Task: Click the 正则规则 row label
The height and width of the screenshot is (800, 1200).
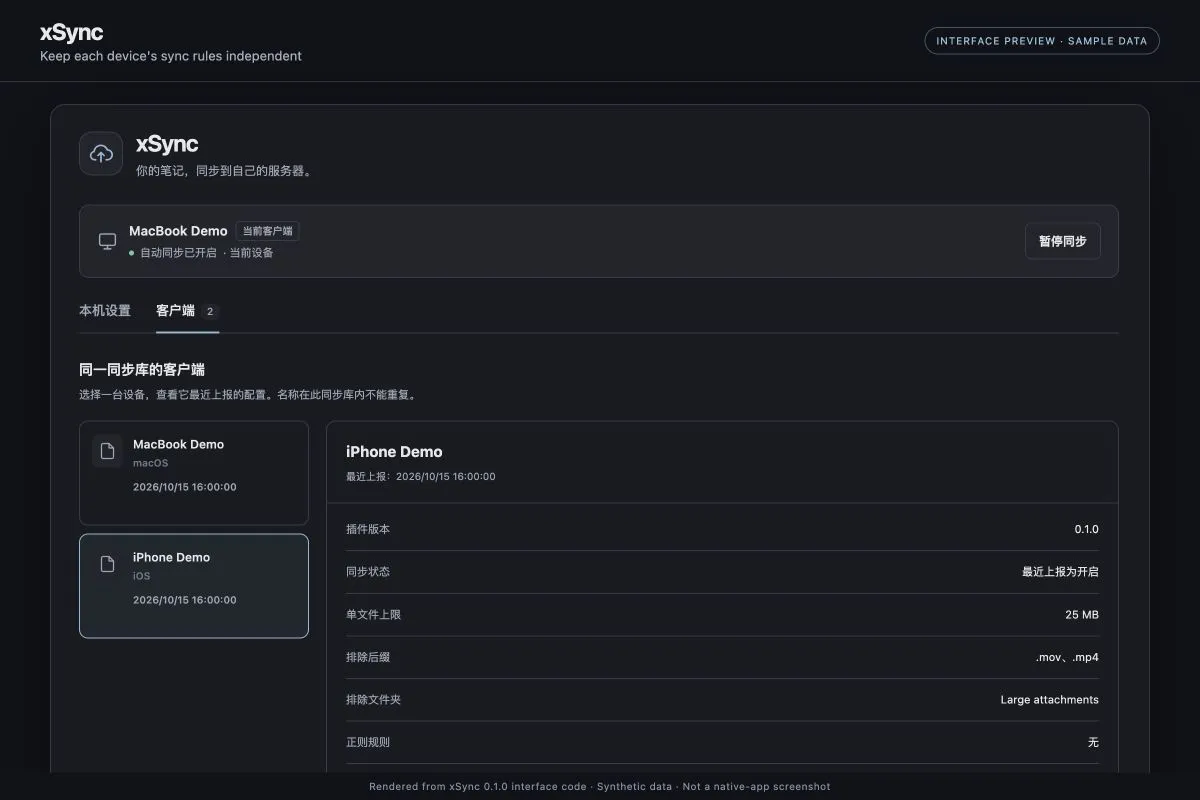Action: 368,743
